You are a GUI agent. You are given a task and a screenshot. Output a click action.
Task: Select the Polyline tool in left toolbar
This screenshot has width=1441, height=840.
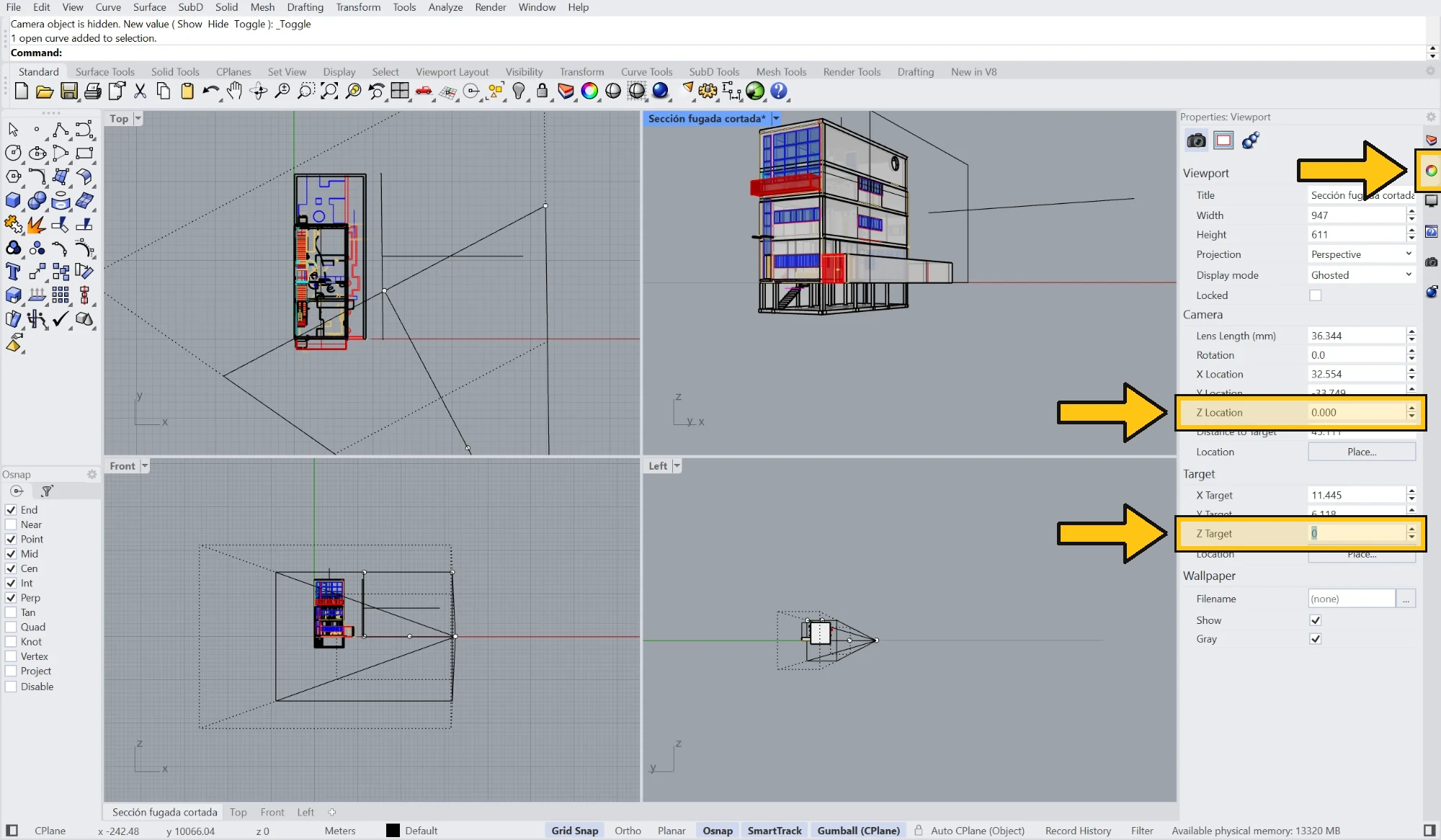tap(61, 130)
